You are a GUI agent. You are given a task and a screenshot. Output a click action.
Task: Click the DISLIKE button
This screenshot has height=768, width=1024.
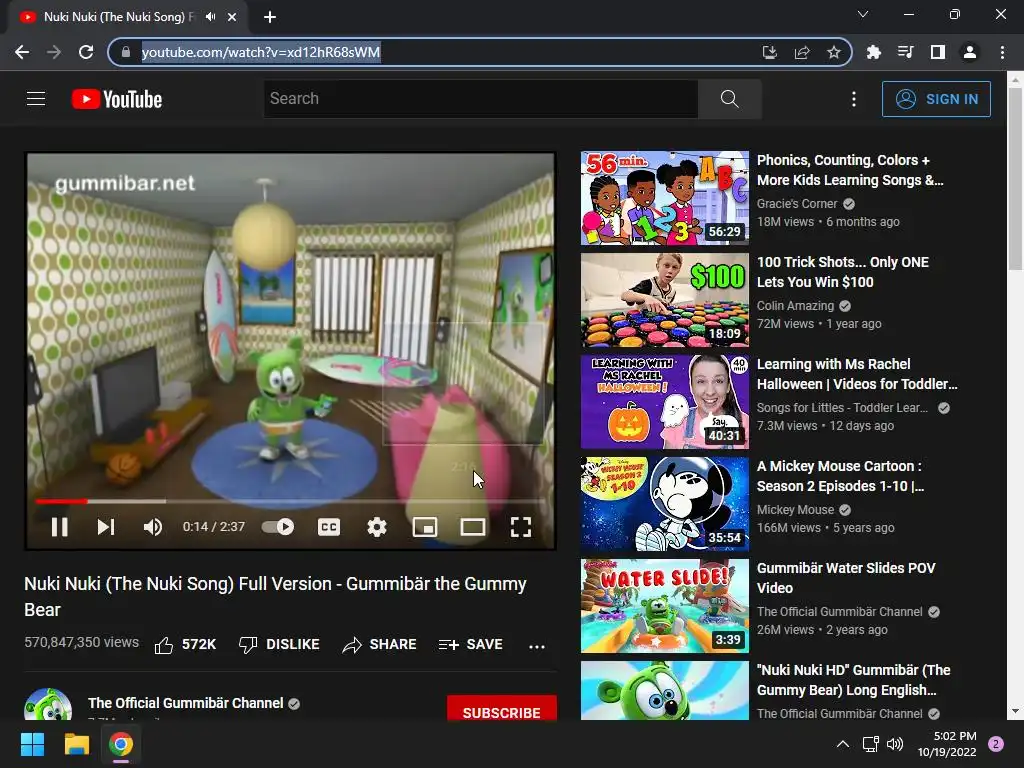279,645
